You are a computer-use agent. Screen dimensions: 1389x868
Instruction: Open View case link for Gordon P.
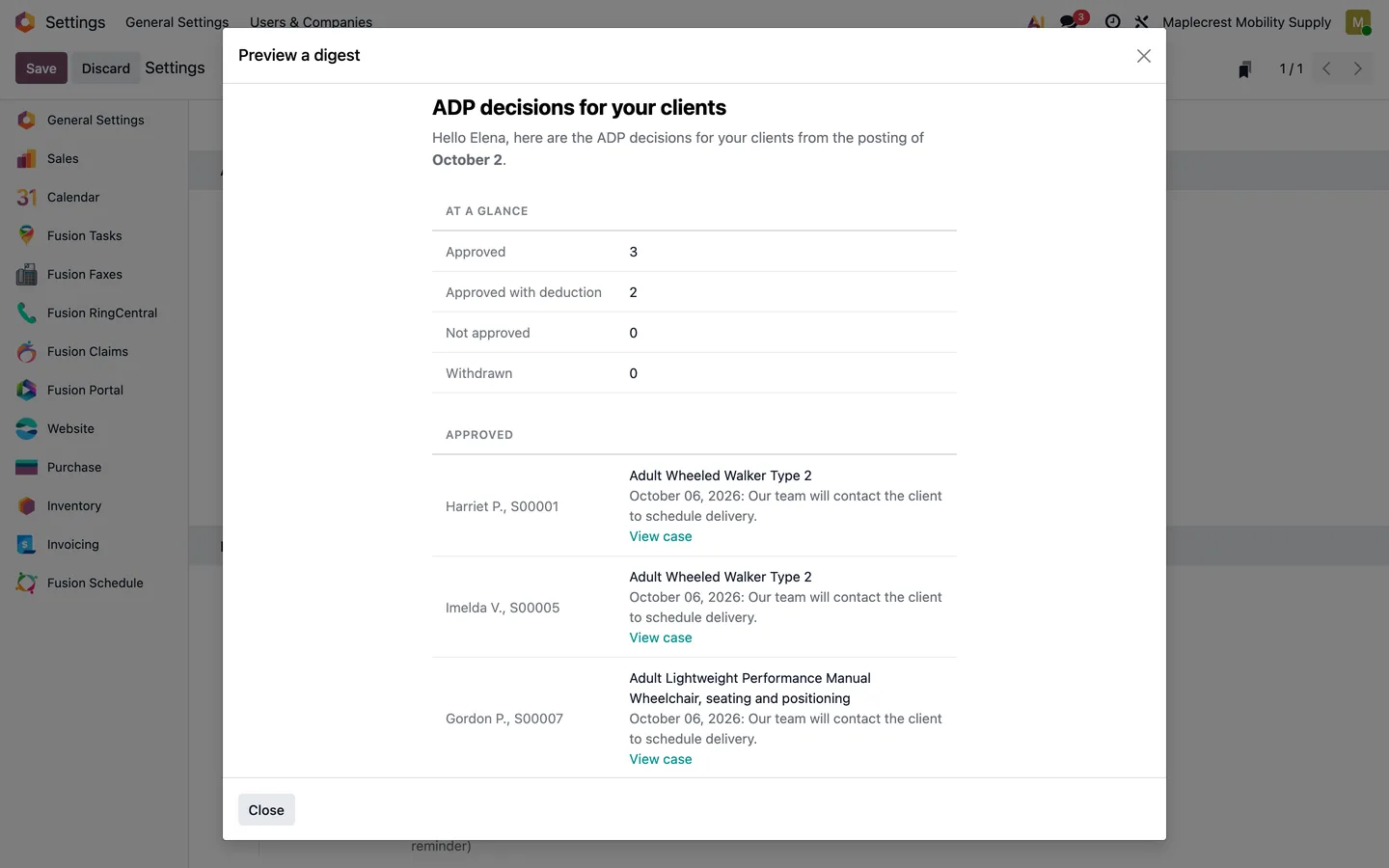661,759
